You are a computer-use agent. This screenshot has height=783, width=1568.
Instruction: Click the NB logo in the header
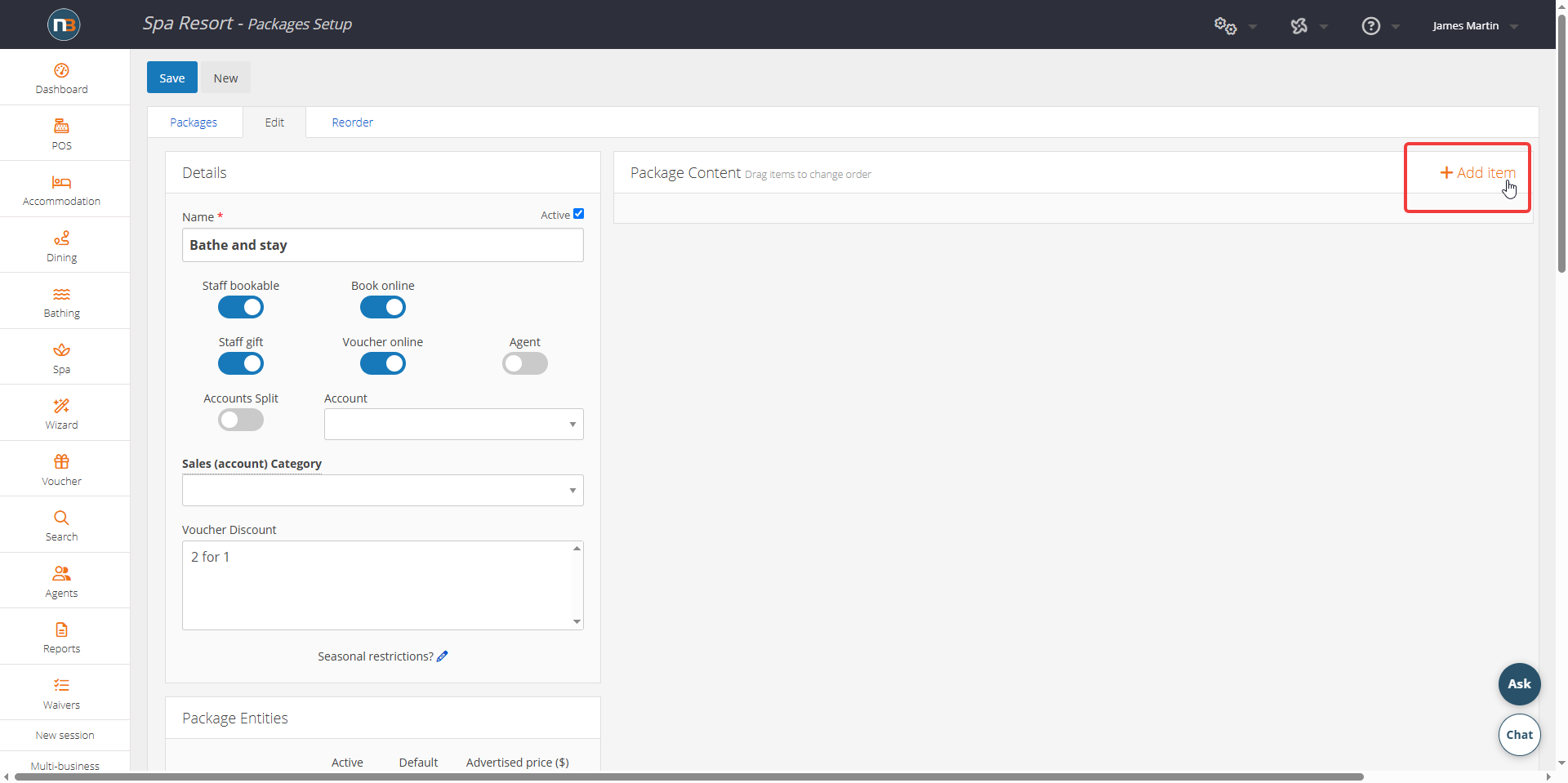point(64,24)
